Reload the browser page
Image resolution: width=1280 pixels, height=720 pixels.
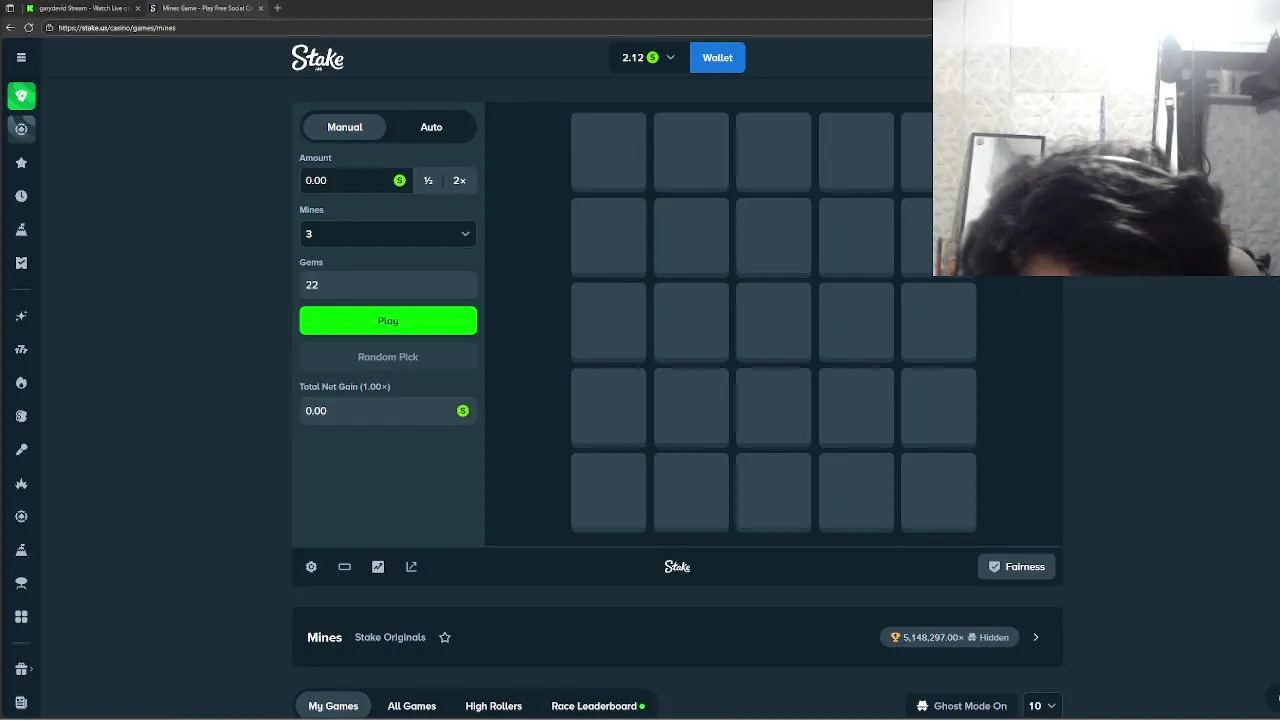(x=28, y=28)
